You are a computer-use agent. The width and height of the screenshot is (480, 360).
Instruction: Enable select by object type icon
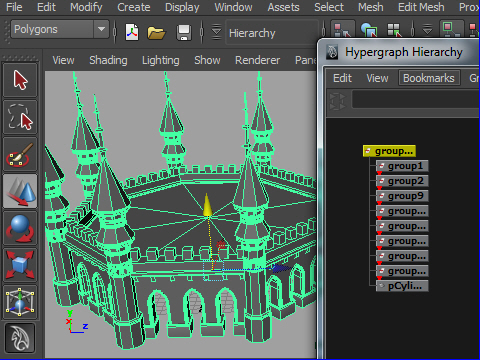(369, 30)
